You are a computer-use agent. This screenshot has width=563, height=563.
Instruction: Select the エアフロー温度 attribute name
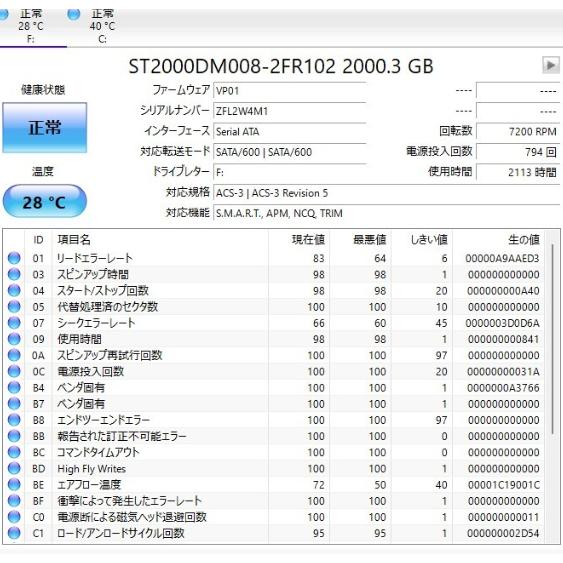89,484
